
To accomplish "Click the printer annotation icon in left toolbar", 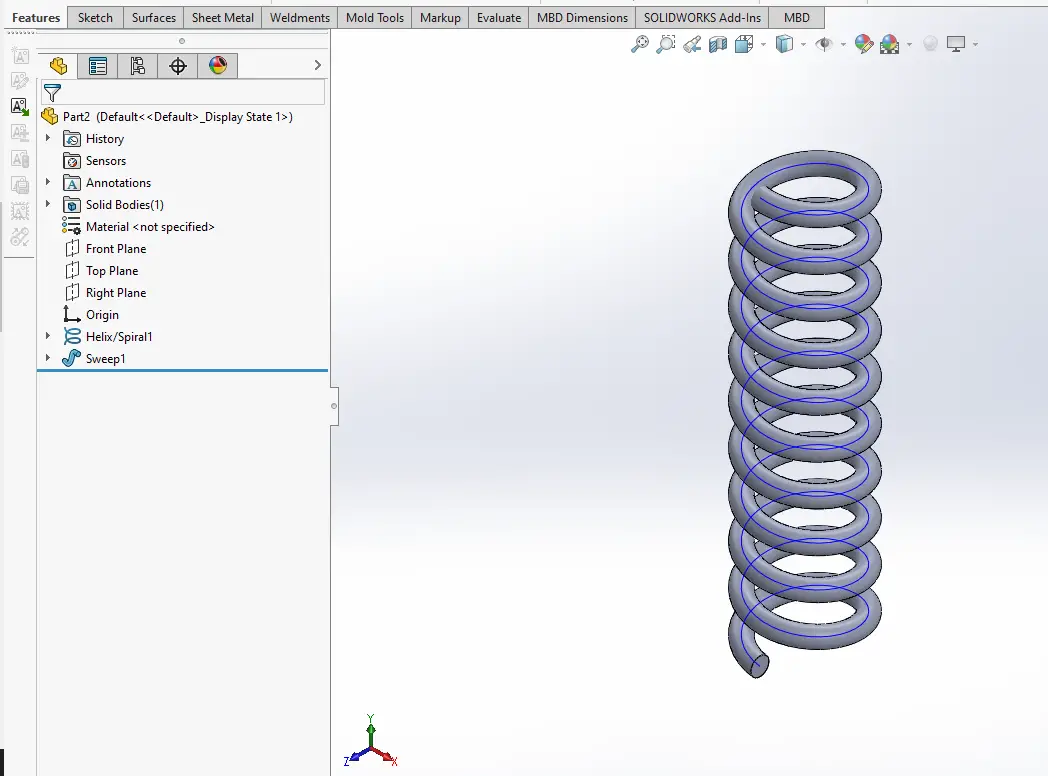I will [20, 185].
